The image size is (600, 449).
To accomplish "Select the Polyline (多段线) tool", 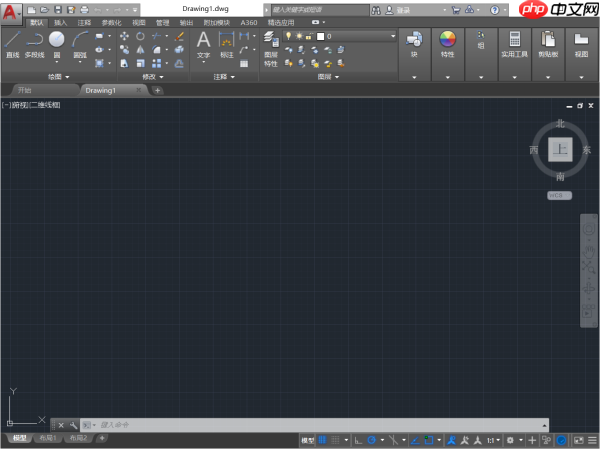I will tap(34, 44).
